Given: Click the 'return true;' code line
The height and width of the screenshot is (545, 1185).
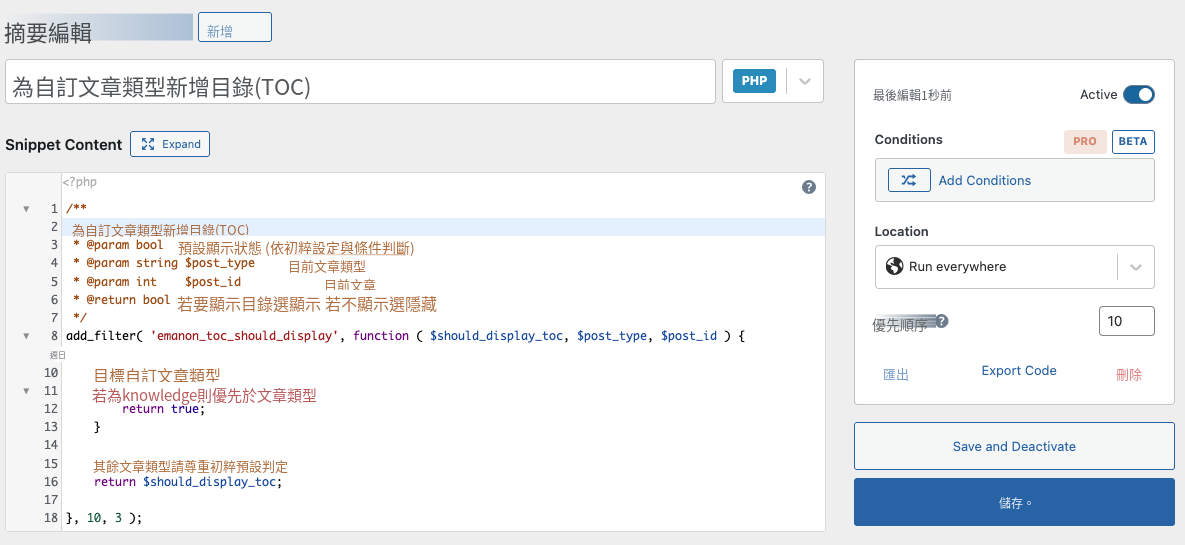Looking at the screenshot, I should click(x=163, y=409).
